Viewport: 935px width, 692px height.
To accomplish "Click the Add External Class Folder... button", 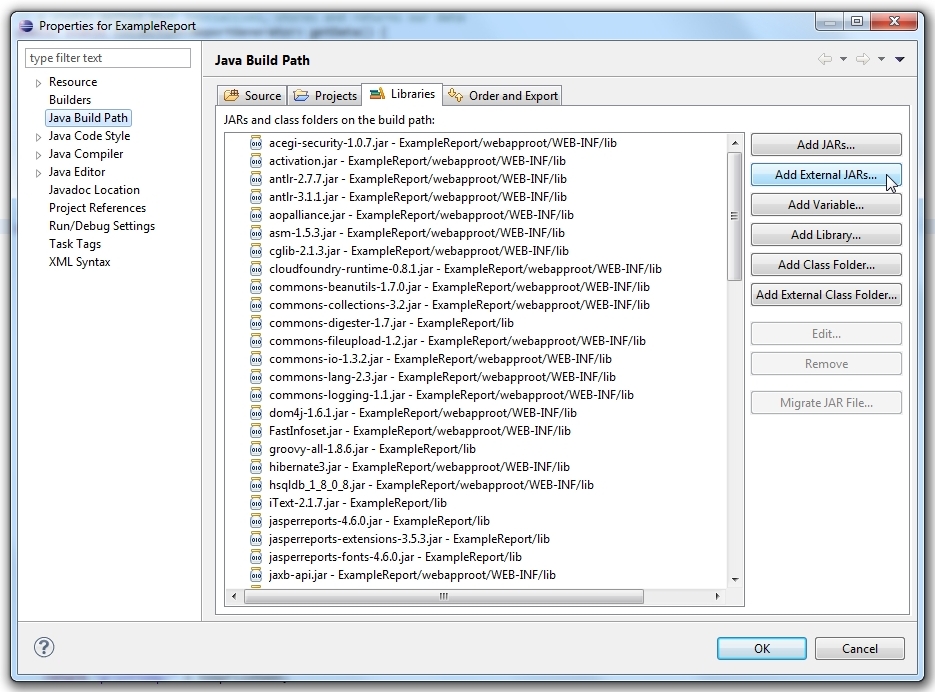I will (x=826, y=295).
